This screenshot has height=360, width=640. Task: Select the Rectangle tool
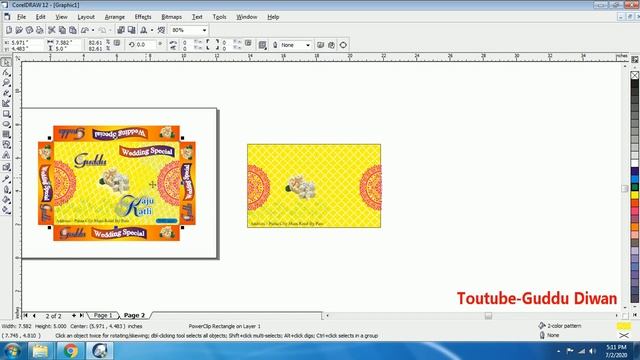(6, 114)
